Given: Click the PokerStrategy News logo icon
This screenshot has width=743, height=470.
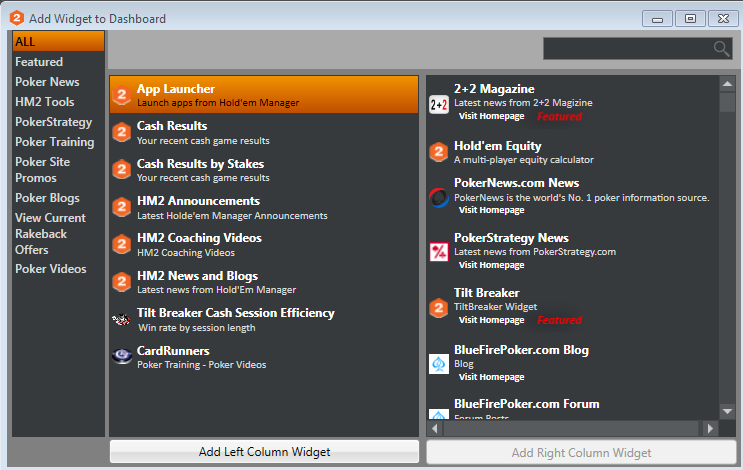Looking at the screenshot, I should (x=439, y=252).
